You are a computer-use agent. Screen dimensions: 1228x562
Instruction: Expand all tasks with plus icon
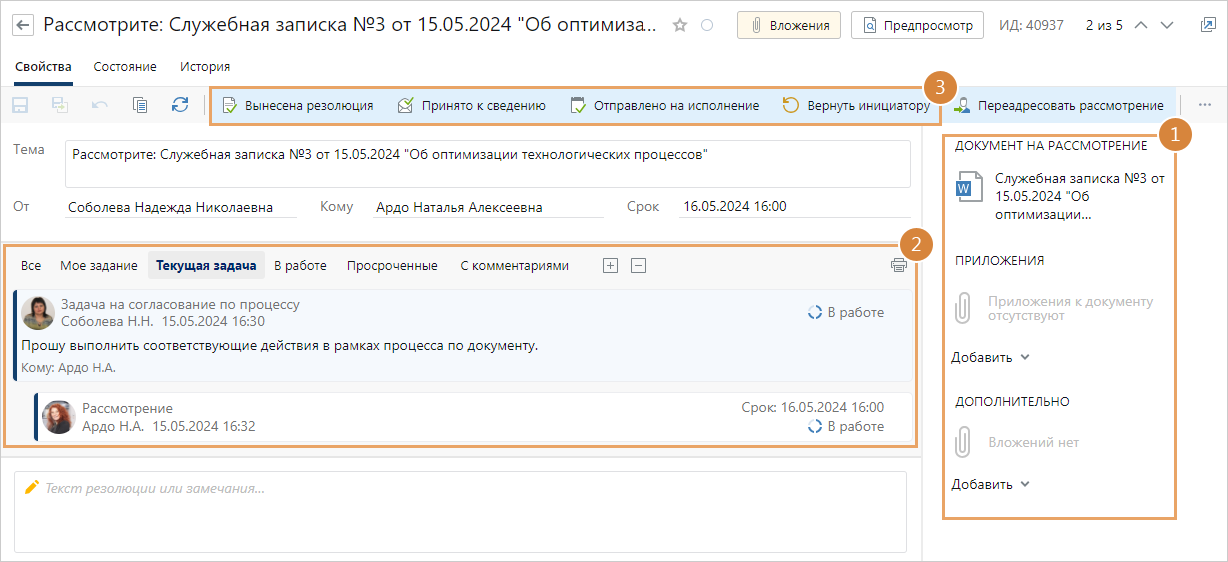tap(611, 266)
